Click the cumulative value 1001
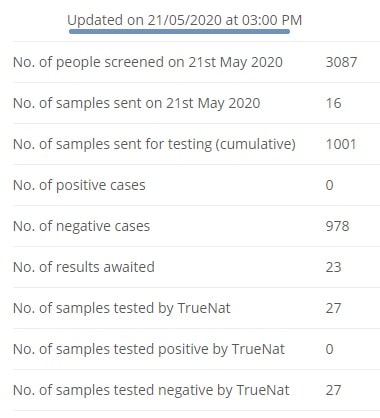The width and height of the screenshot is (380, 418). coord(341,144)
